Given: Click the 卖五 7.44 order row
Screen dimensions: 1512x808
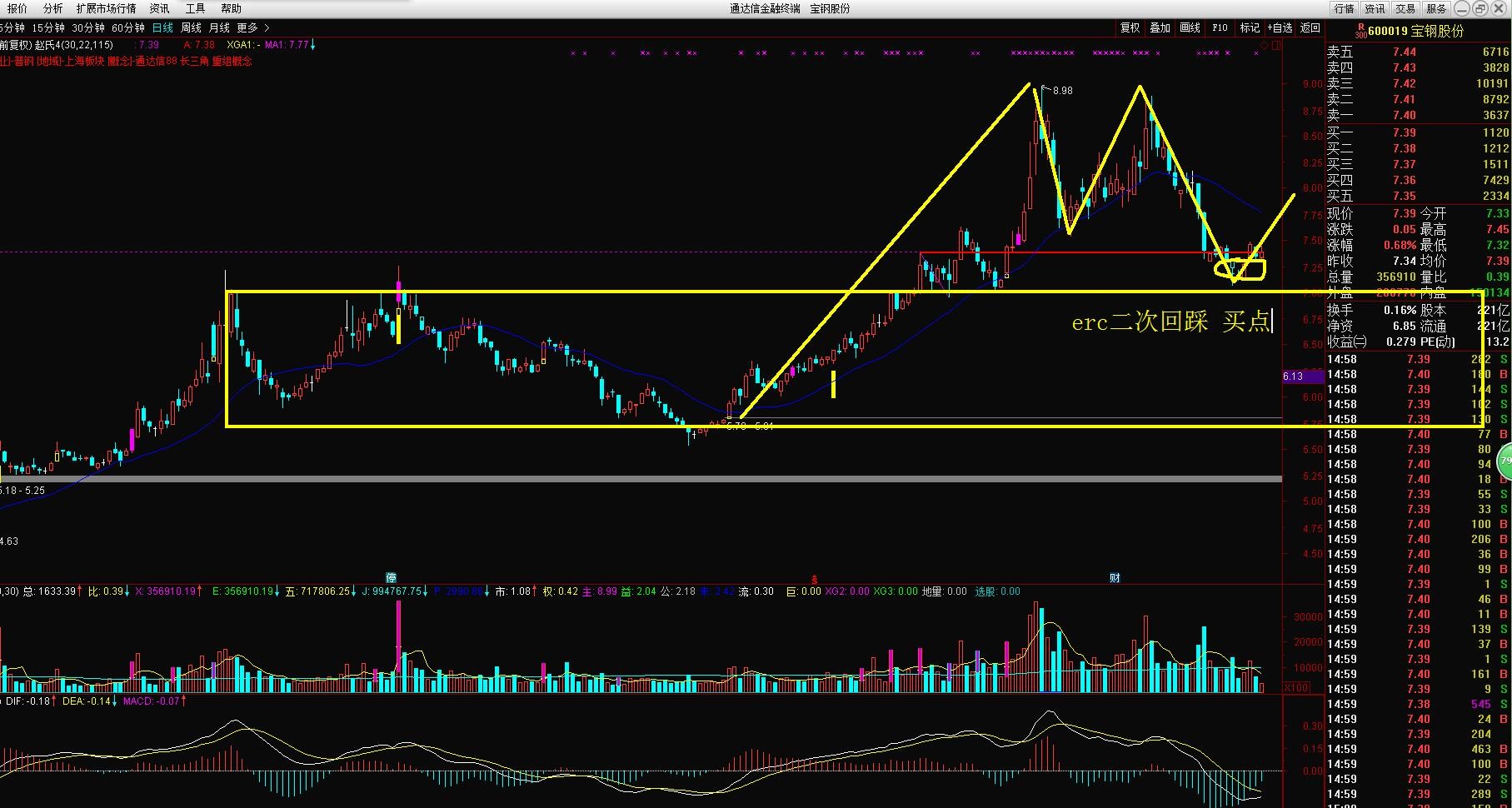Looking at the screenshot, I should point(1418,52).
